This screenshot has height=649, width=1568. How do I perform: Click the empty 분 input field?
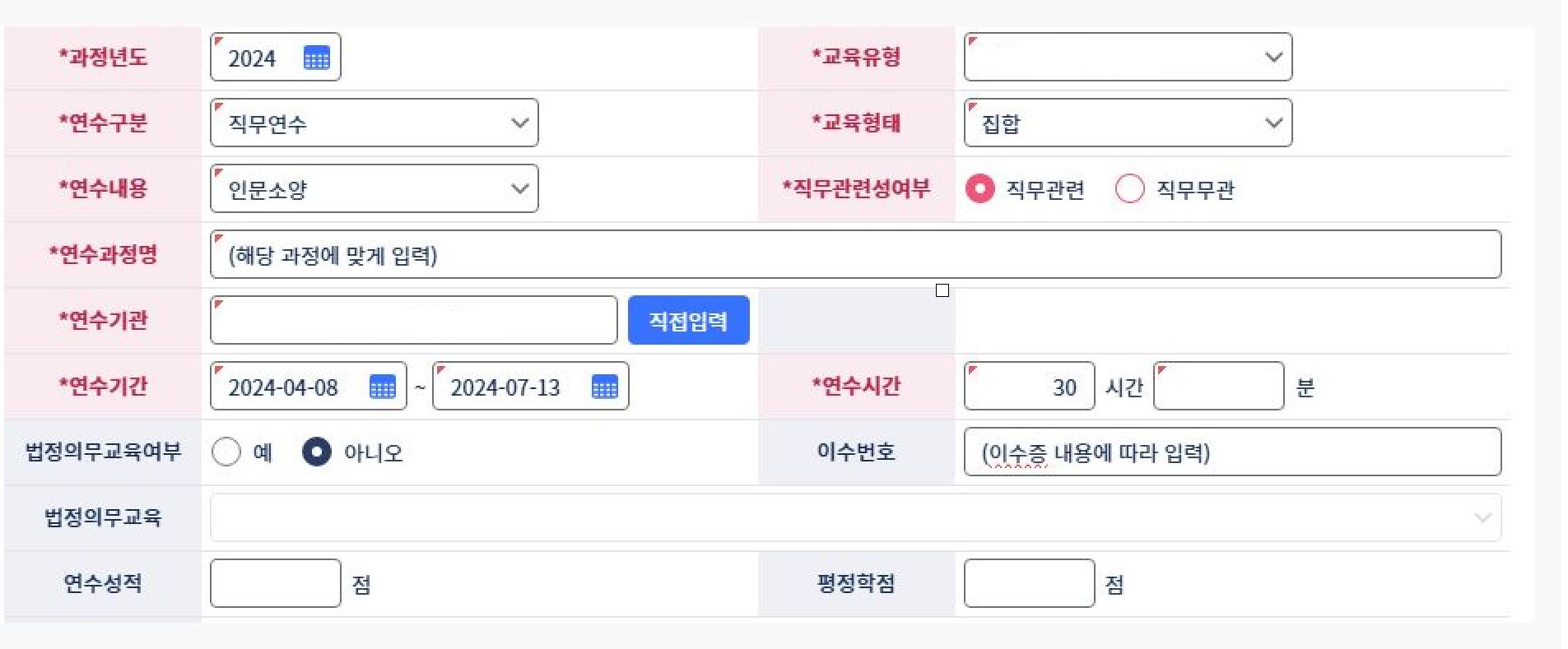[x=1219, y=387]
